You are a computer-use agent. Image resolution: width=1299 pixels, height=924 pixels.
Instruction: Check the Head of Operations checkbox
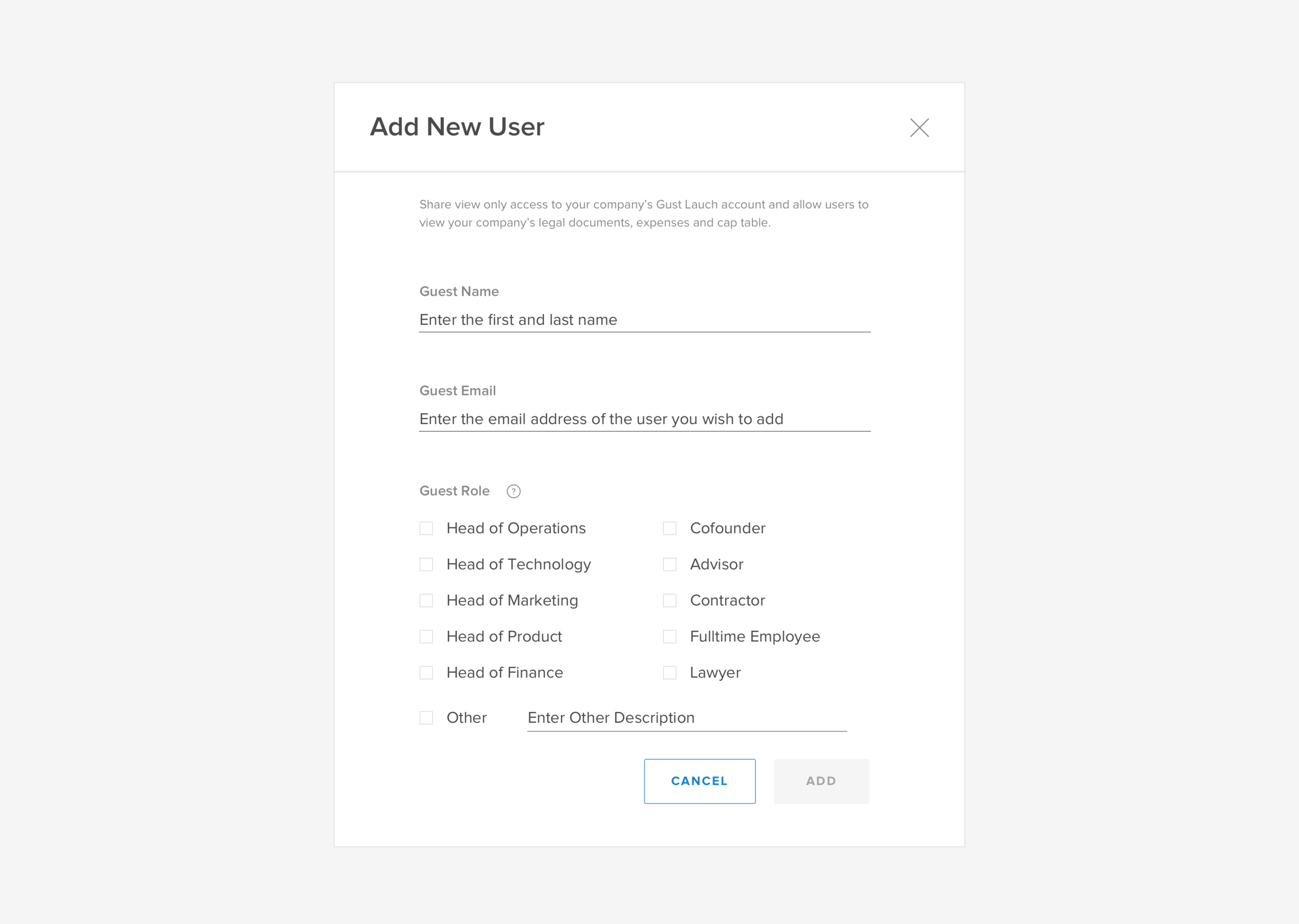tap(426, 528)
